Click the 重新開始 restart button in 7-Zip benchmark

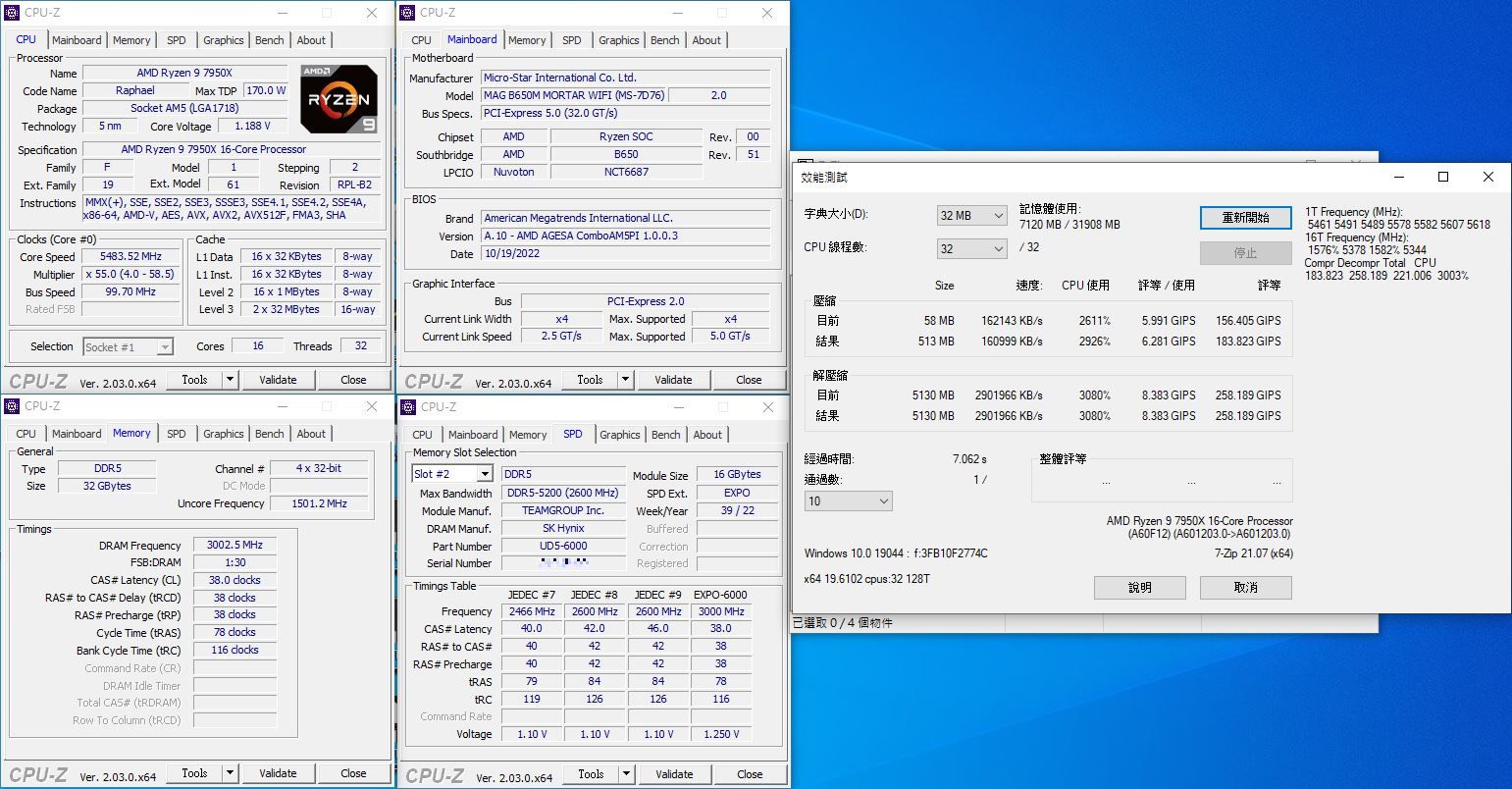(x=1245, y=218)
